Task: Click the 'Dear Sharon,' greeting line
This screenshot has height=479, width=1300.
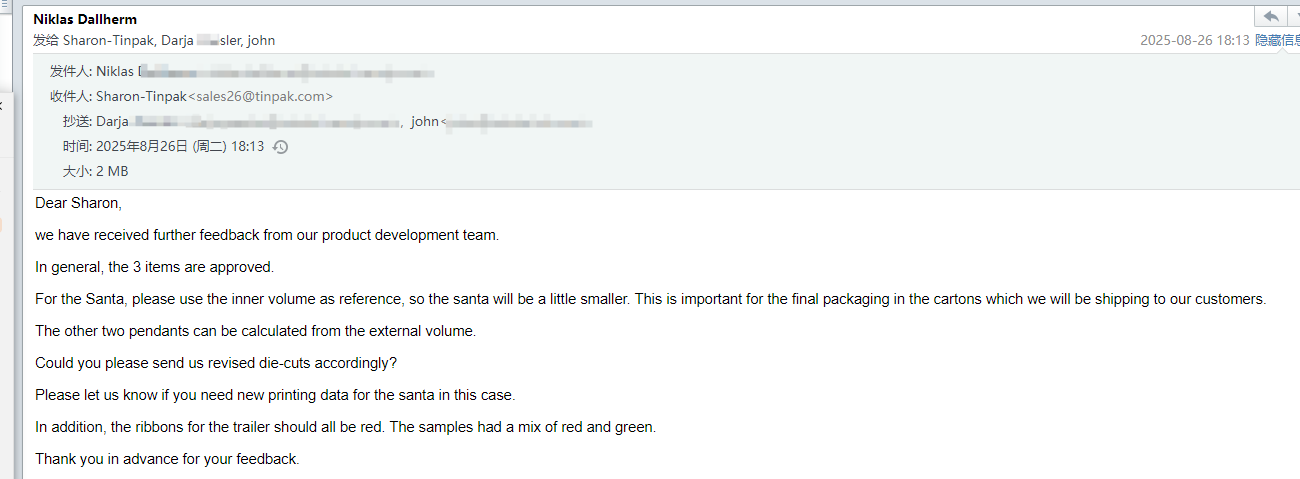Action: pyautogui.click(x=78, y=203)
